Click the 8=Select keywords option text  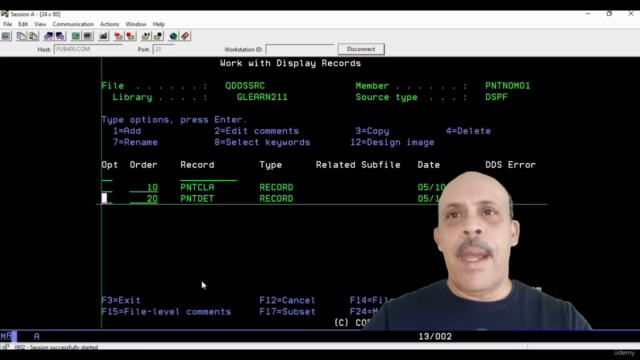(262, 142)
